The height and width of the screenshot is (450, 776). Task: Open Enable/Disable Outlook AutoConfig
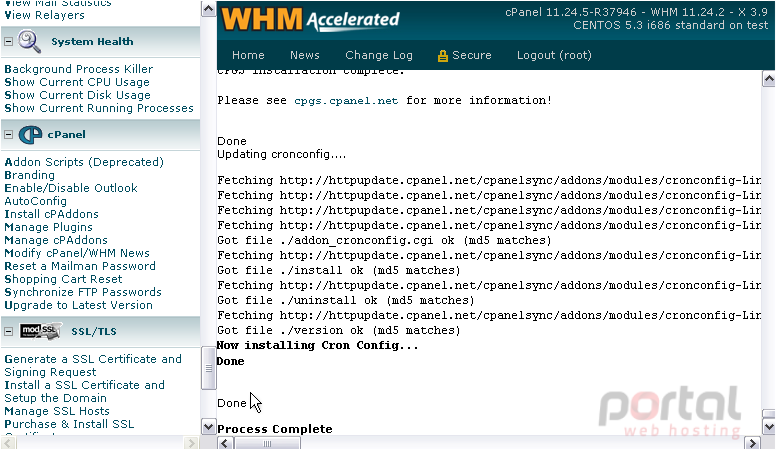tap(71, 195)
